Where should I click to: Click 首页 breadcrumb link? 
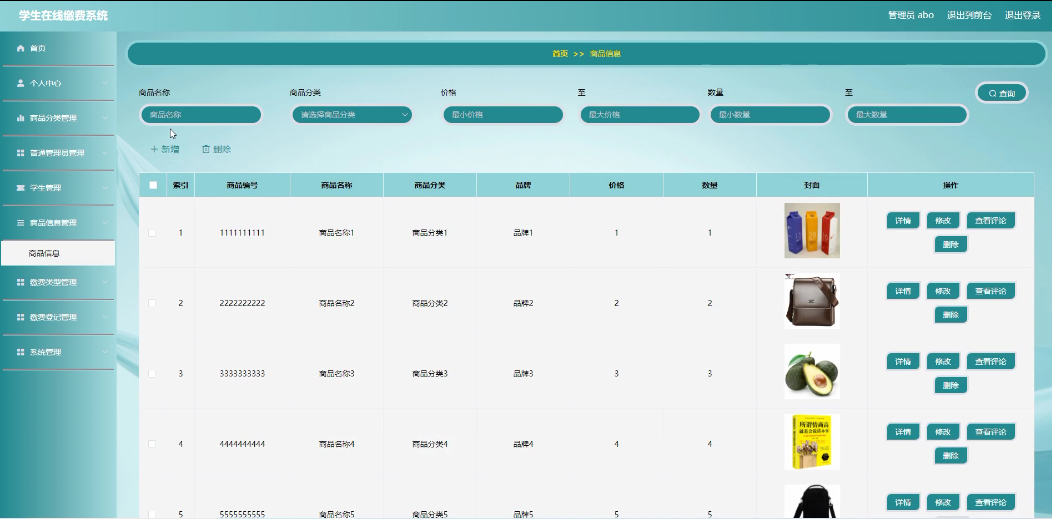560,54
